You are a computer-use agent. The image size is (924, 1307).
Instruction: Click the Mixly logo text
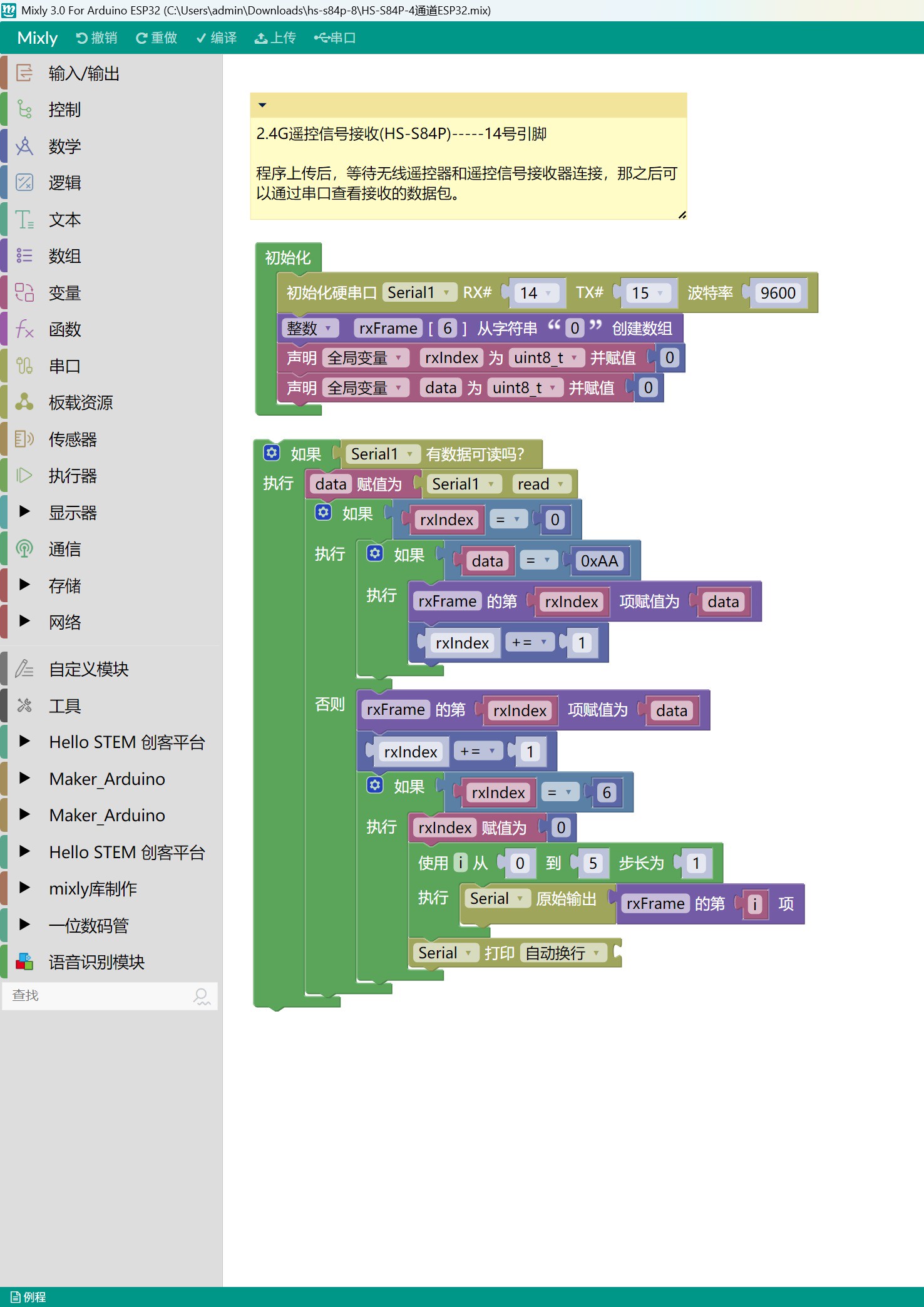click(38, 38)
